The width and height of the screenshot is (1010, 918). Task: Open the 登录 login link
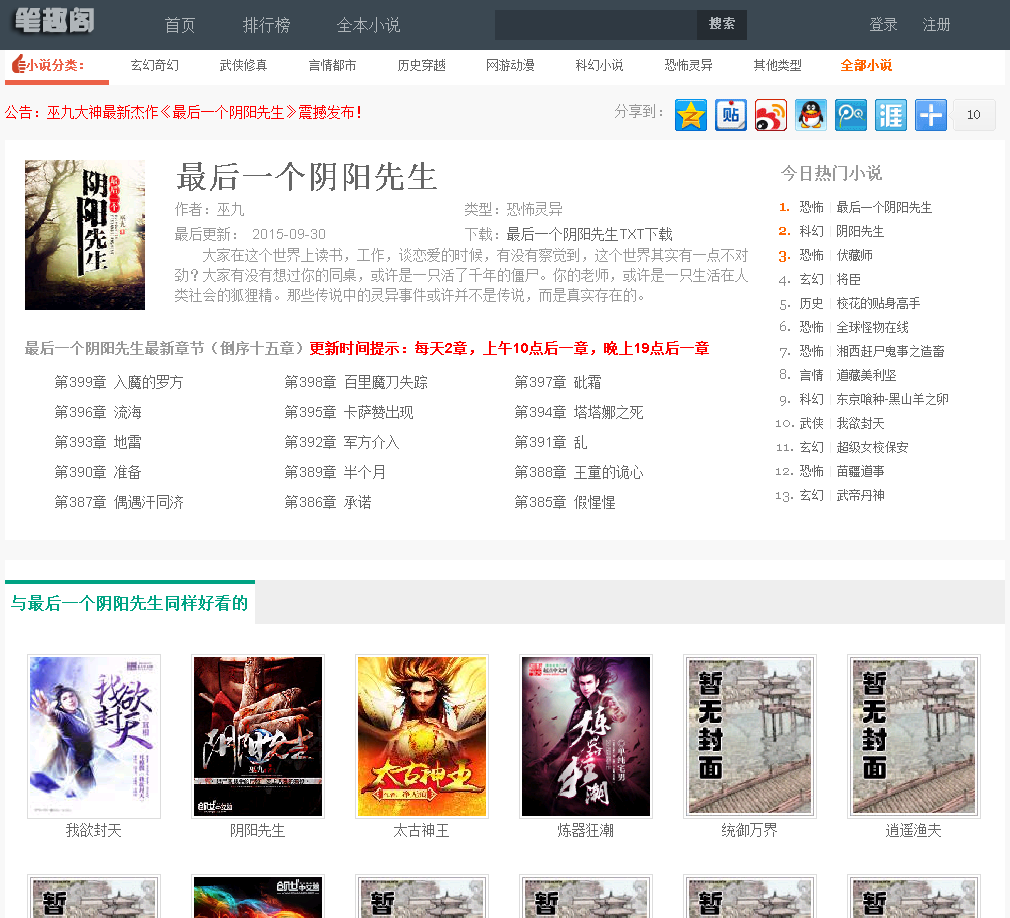(883, 24)
